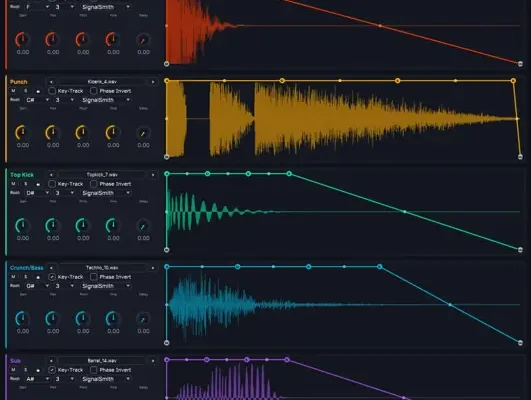Viewport: 531px width, 400px height.
Task: Click the Fine knob in Top Kick layer
Action: click(x=113, y=226)
